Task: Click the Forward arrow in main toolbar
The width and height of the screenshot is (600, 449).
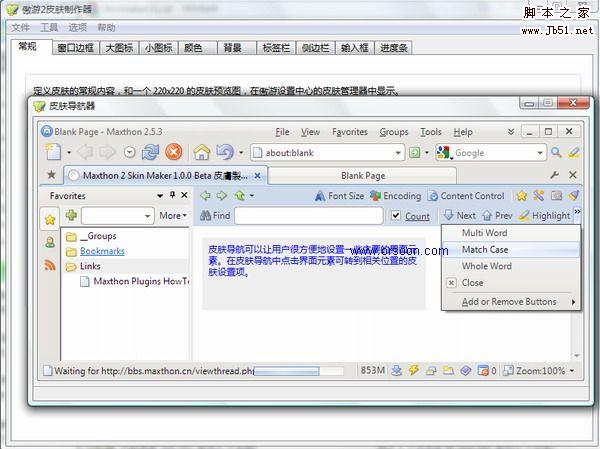Action: [x=107, y=152]
